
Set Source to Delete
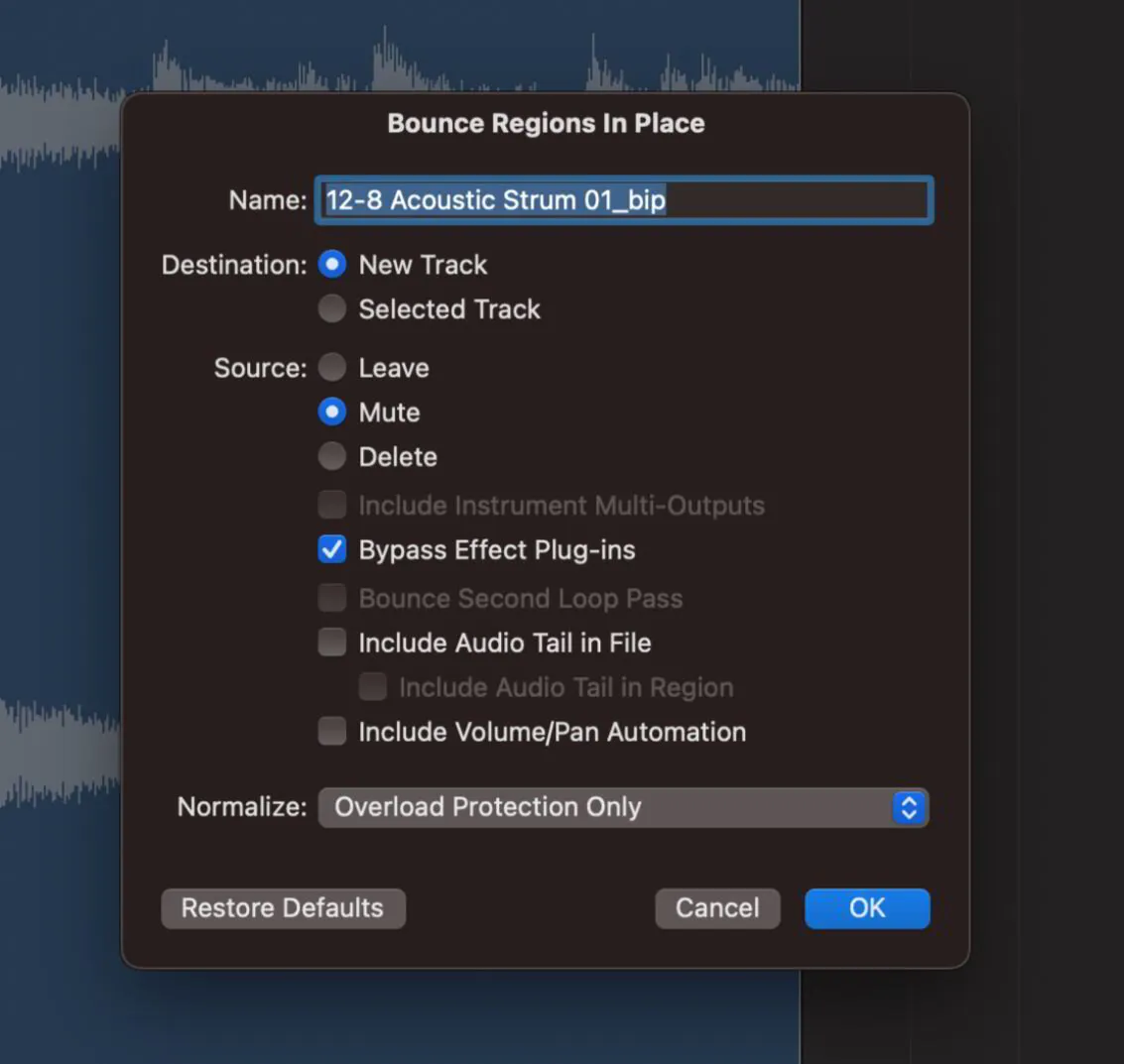332,456
